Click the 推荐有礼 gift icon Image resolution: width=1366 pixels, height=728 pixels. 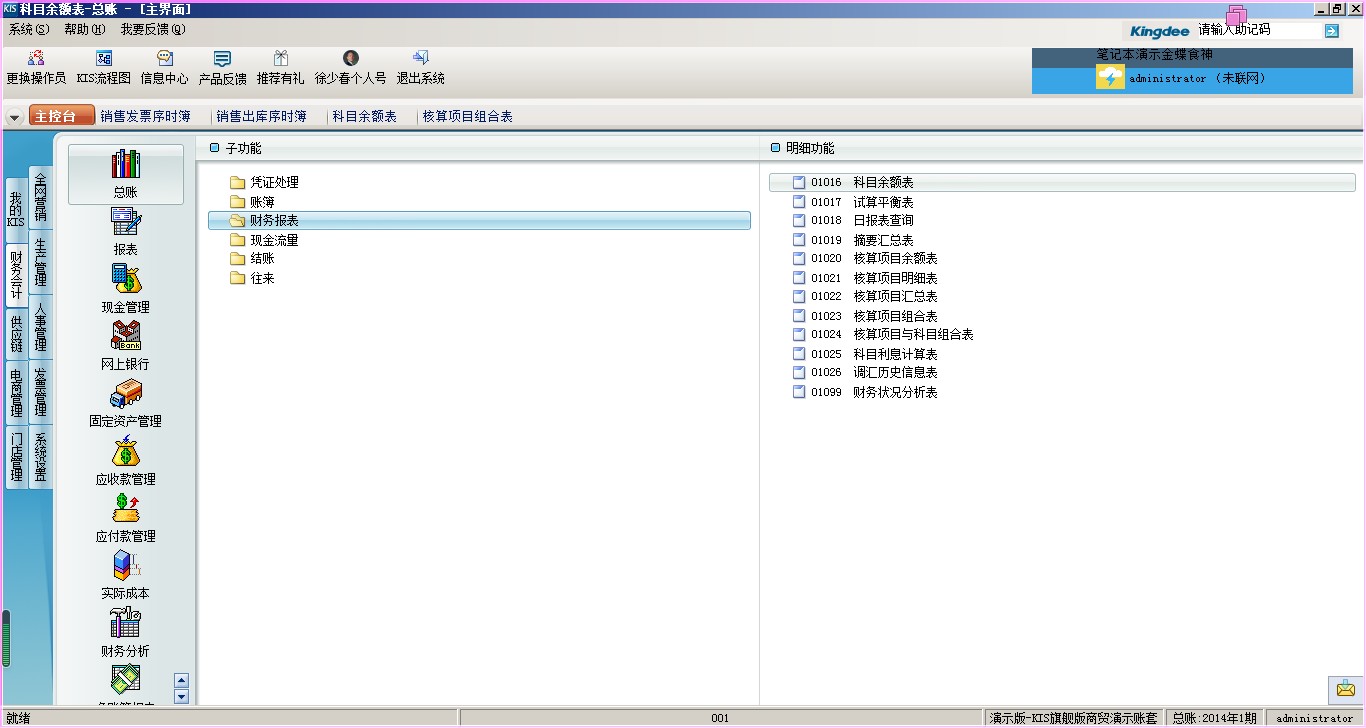pos(280,67)
